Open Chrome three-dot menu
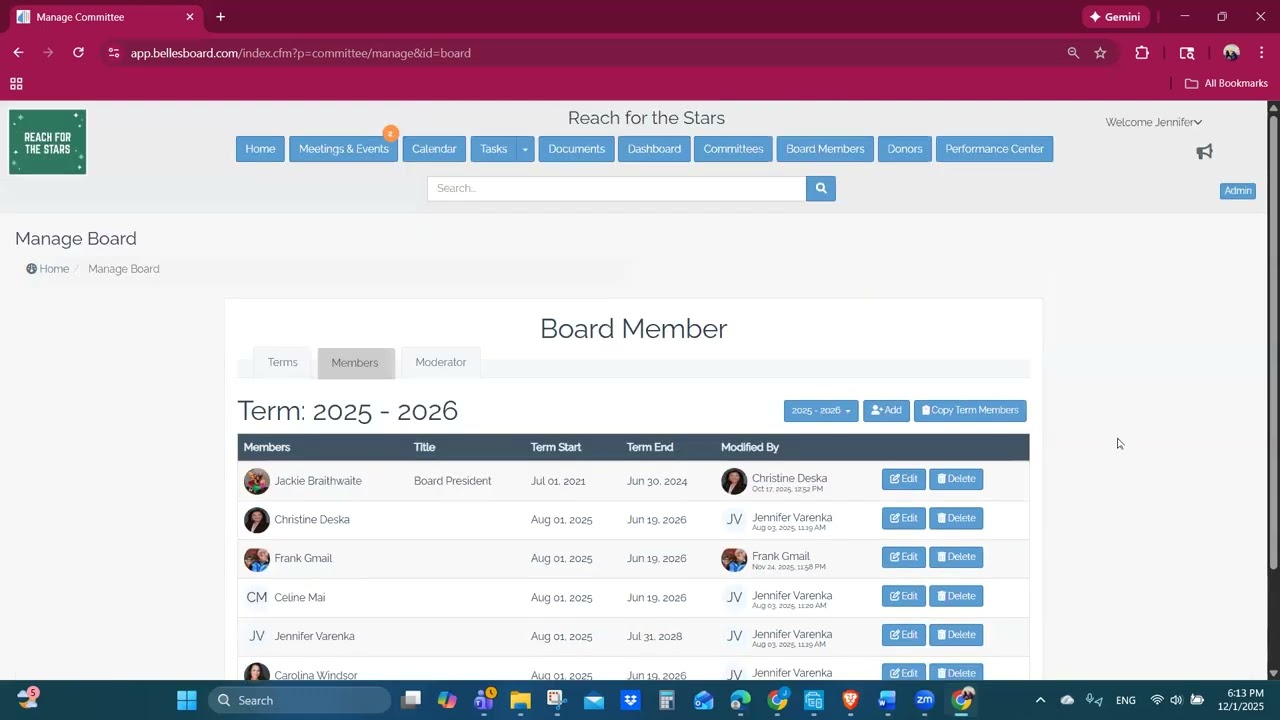This screenshot has width=1280, height=720. (1261, 53)
